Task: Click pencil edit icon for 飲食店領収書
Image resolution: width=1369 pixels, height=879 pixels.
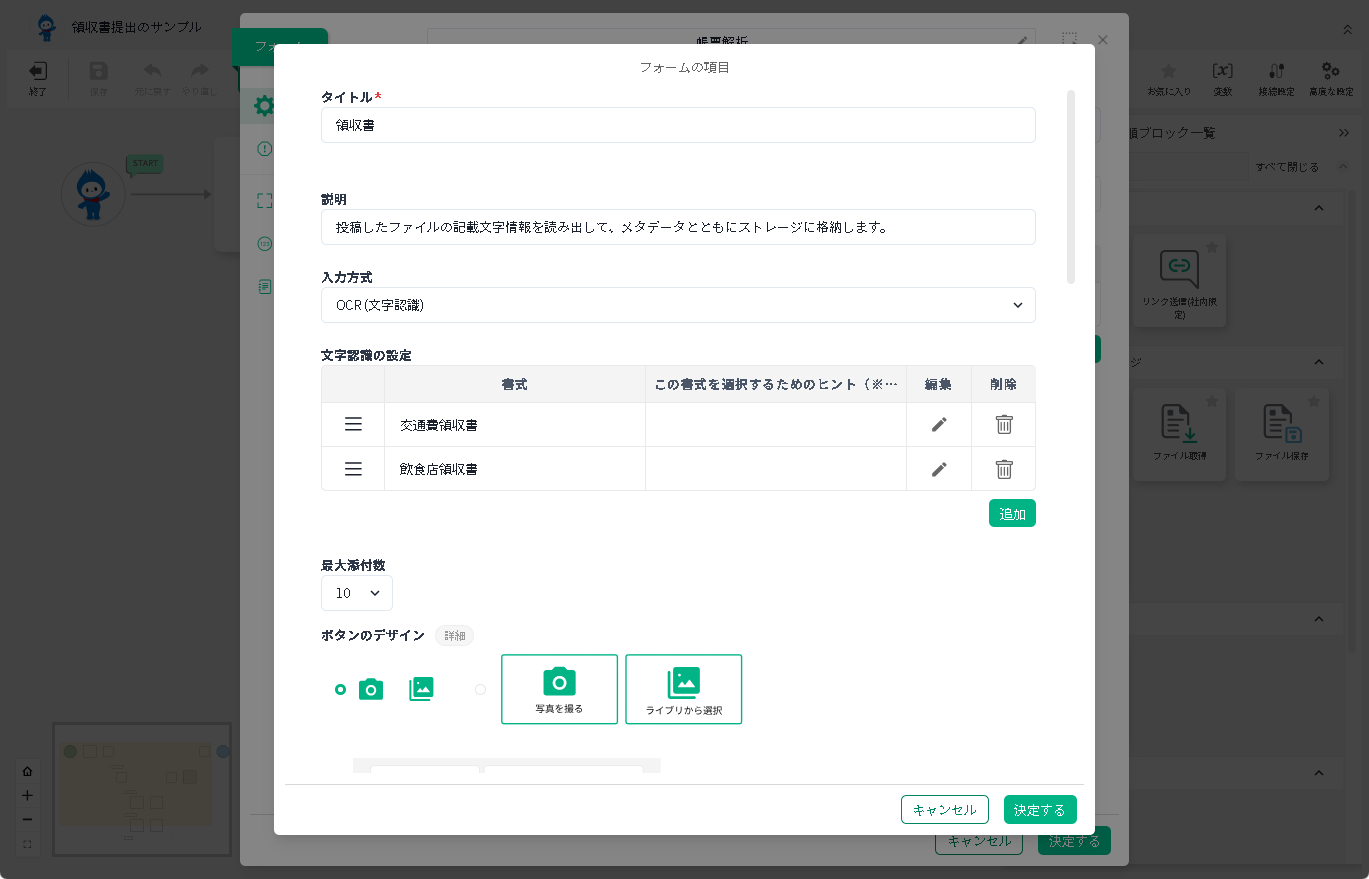Action: [938, 469]
